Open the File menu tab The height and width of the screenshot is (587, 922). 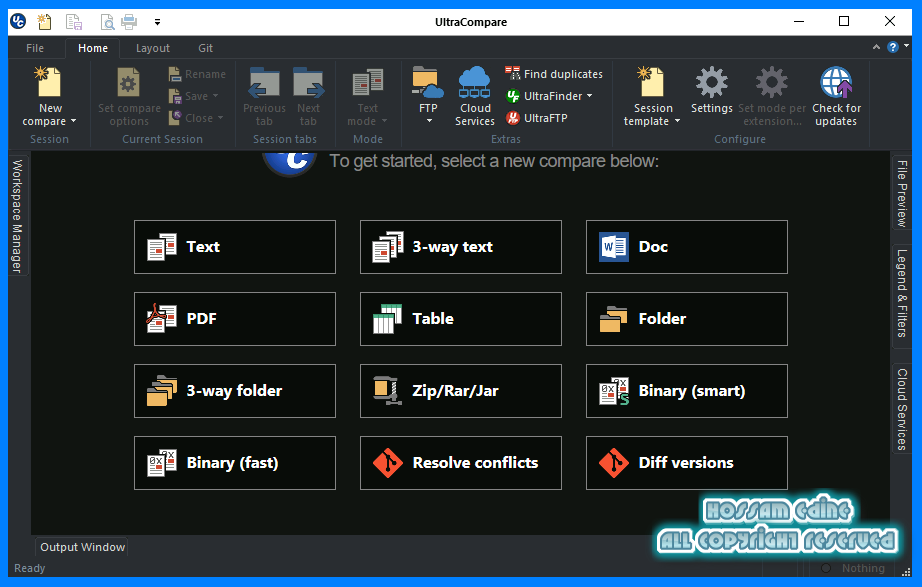(35, 48)
